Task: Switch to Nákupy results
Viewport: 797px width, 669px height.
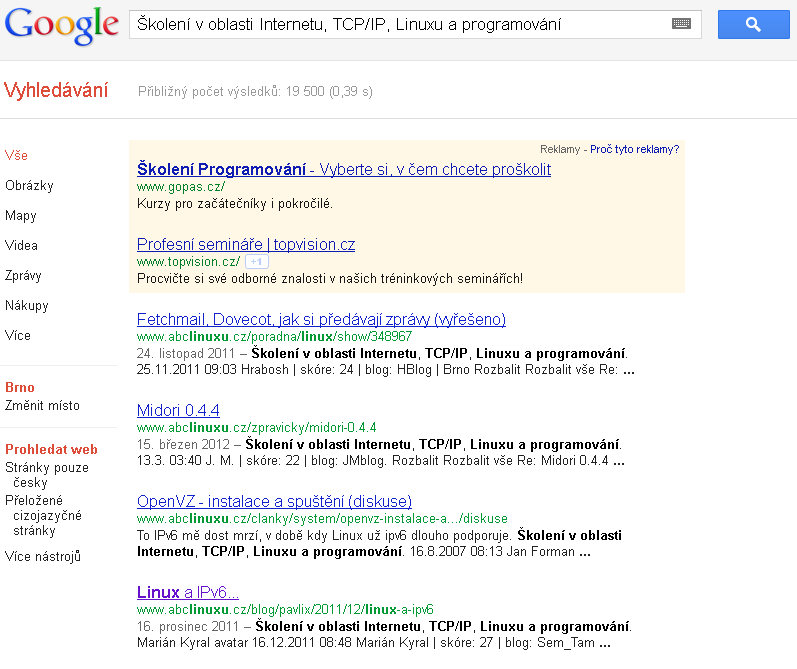Action: click(27, 306)
